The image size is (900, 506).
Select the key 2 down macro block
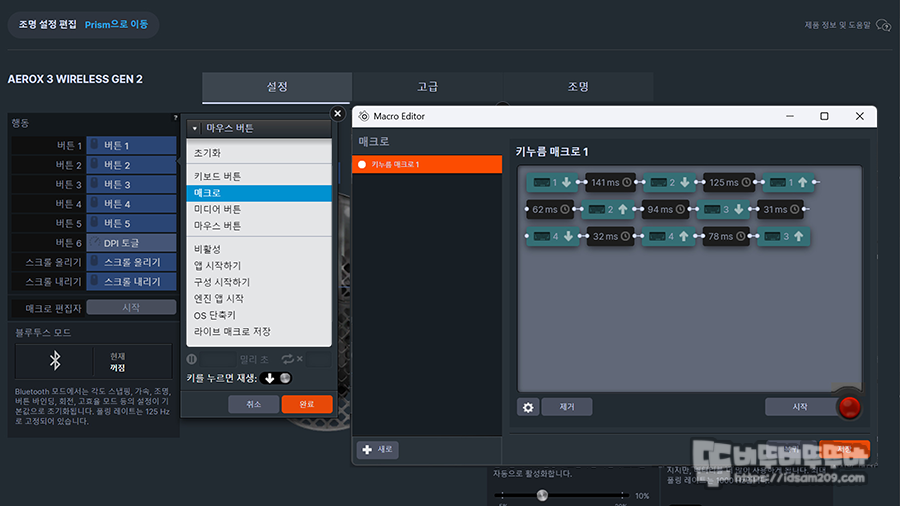669,182
